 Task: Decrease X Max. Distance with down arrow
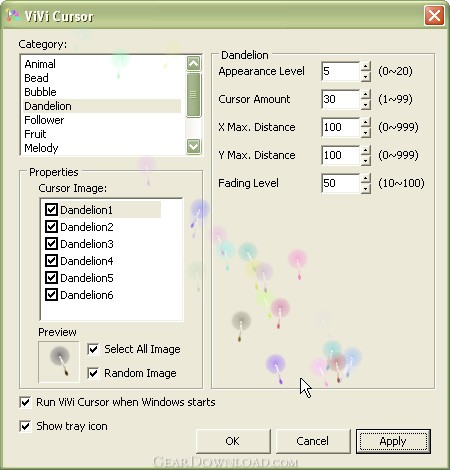point(366,132)
